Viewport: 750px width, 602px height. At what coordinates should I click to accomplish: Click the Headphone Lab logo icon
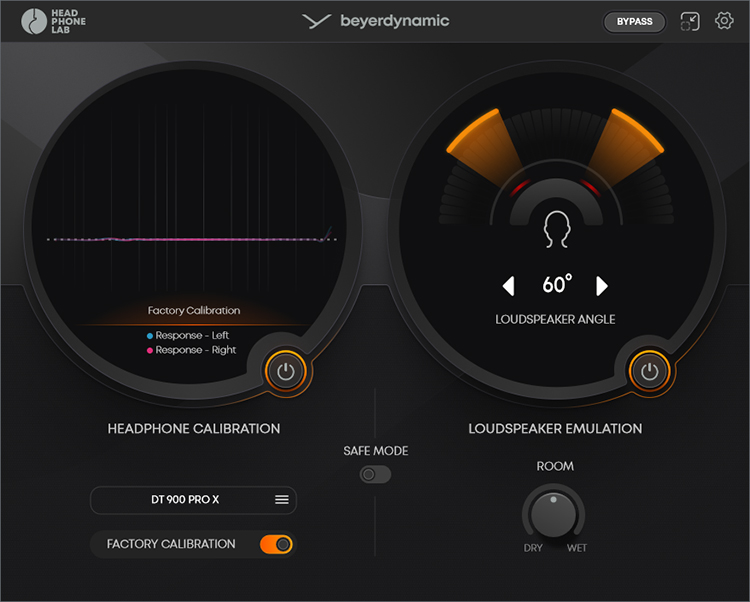point(37,22)
